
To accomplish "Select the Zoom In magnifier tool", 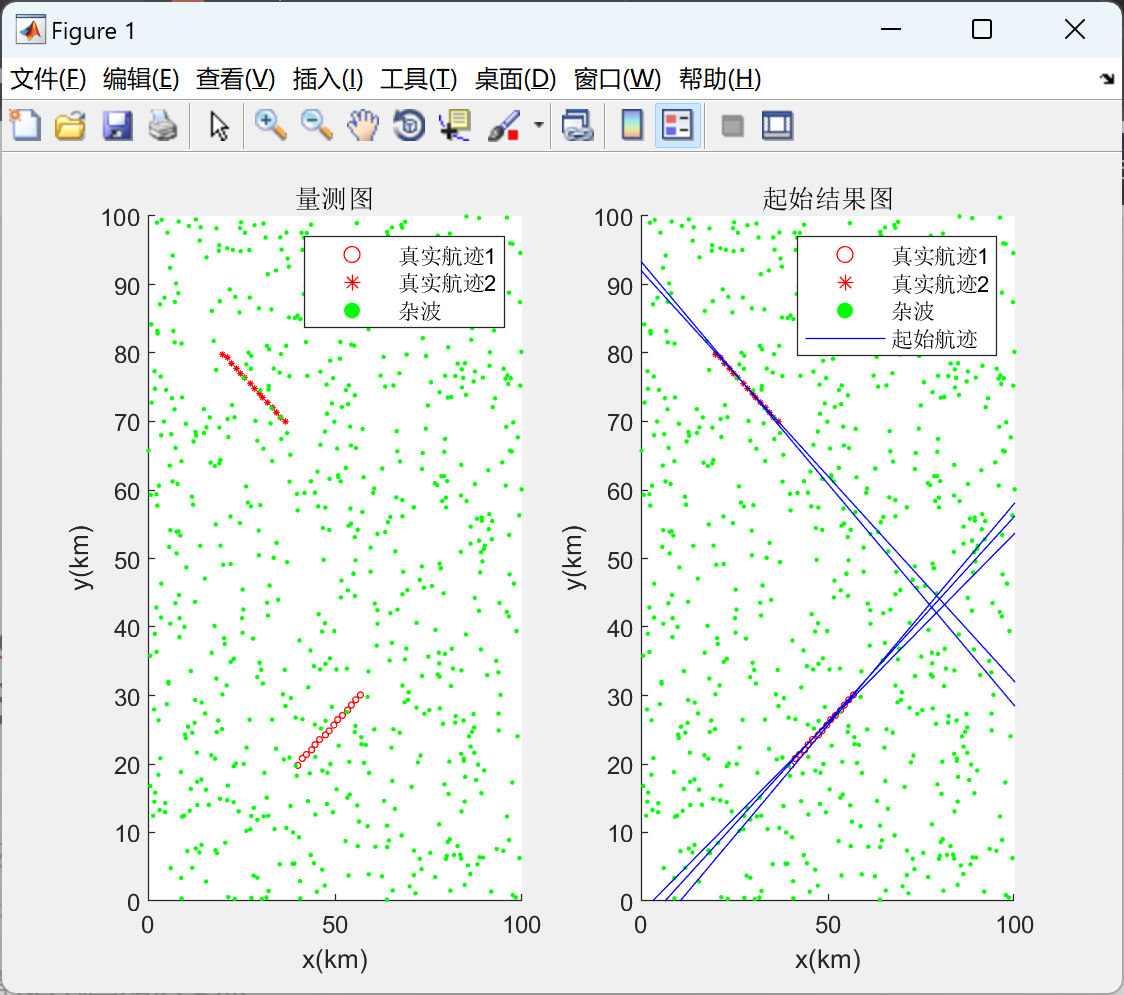I will click(x=268, y=125).
